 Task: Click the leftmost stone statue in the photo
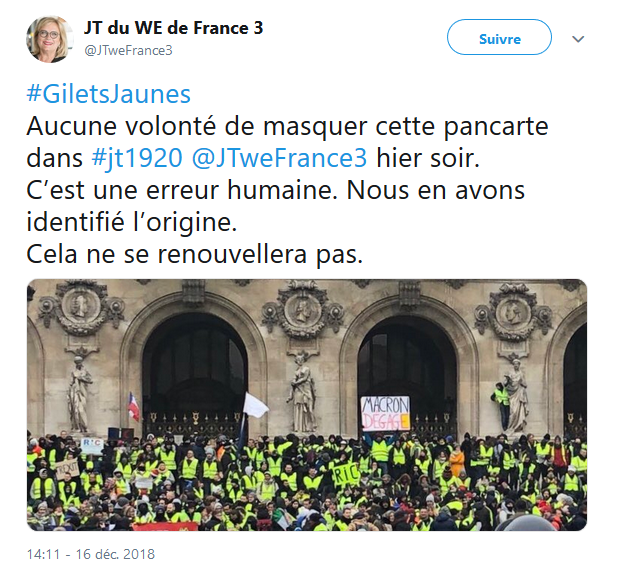[79, 394]
